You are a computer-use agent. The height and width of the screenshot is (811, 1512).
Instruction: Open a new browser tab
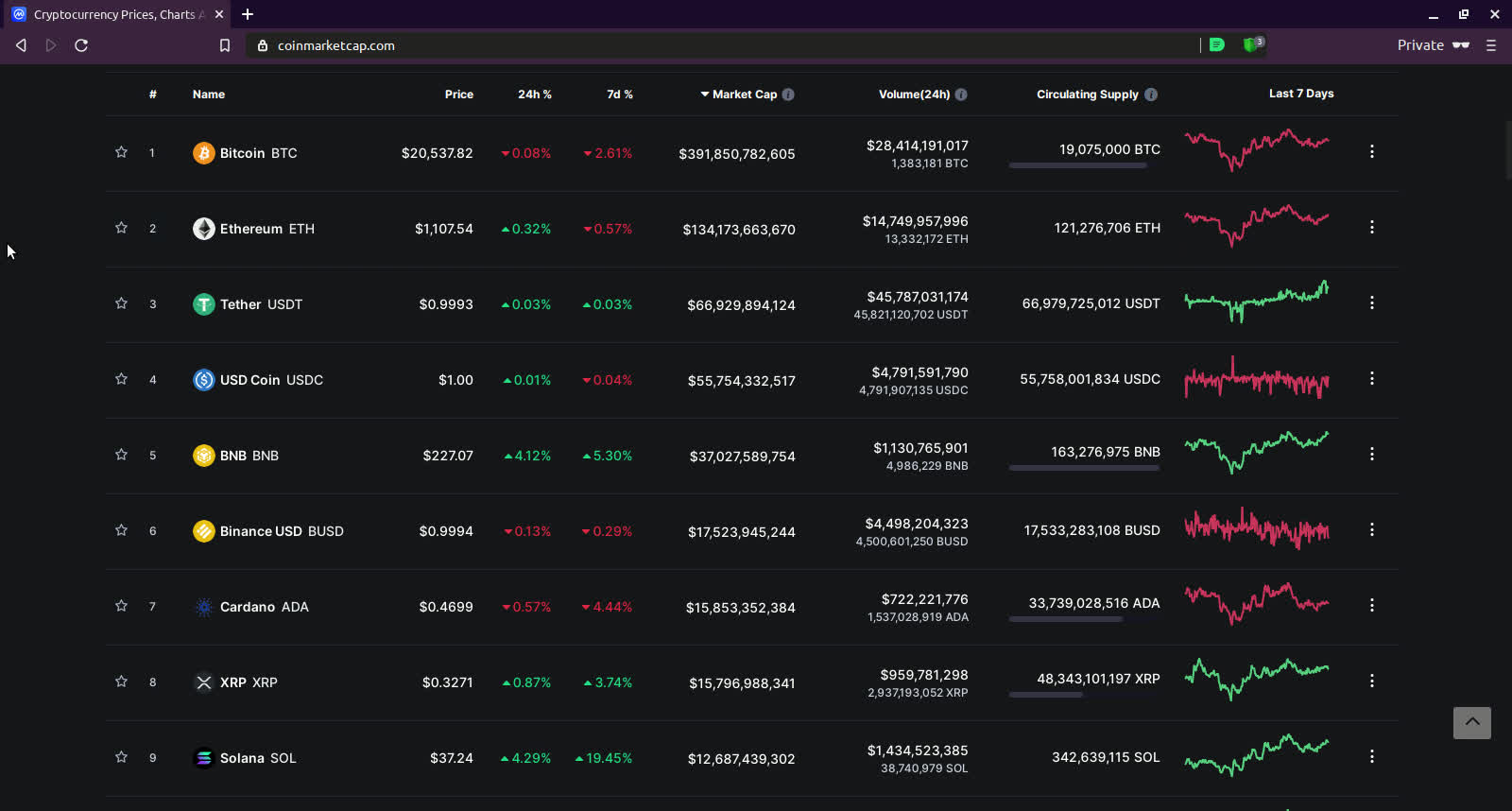coord(248,14)
